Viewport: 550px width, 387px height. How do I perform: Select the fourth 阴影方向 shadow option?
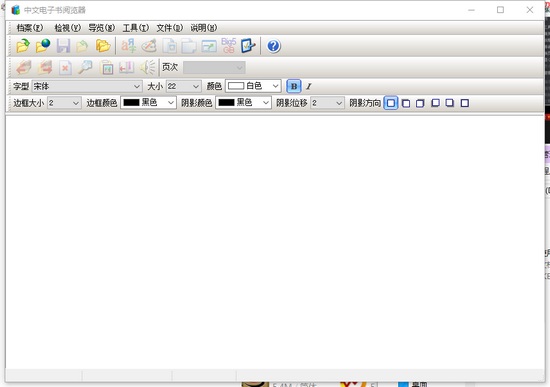435,103
